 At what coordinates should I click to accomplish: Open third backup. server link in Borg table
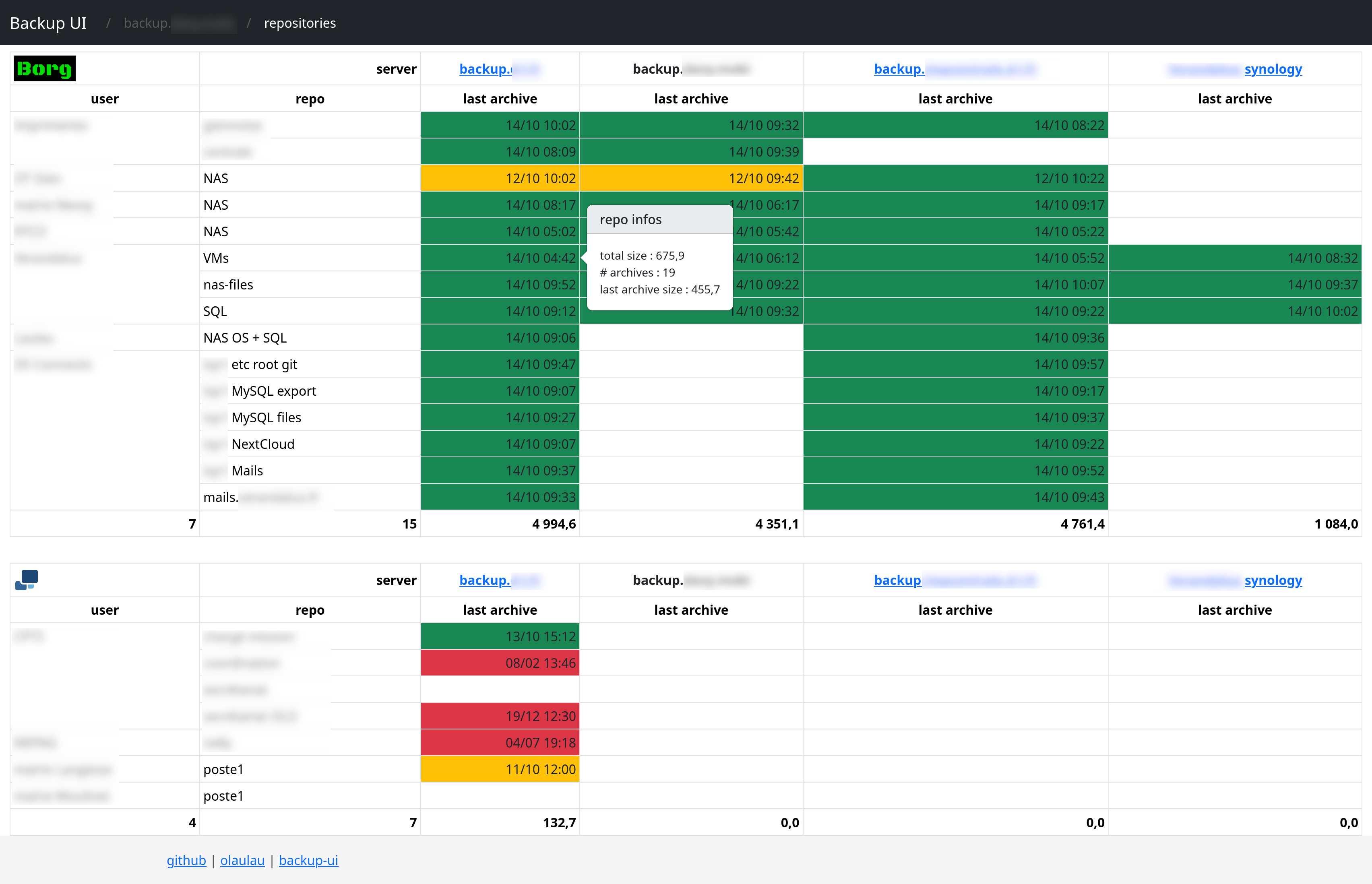[x=955, y=69]
